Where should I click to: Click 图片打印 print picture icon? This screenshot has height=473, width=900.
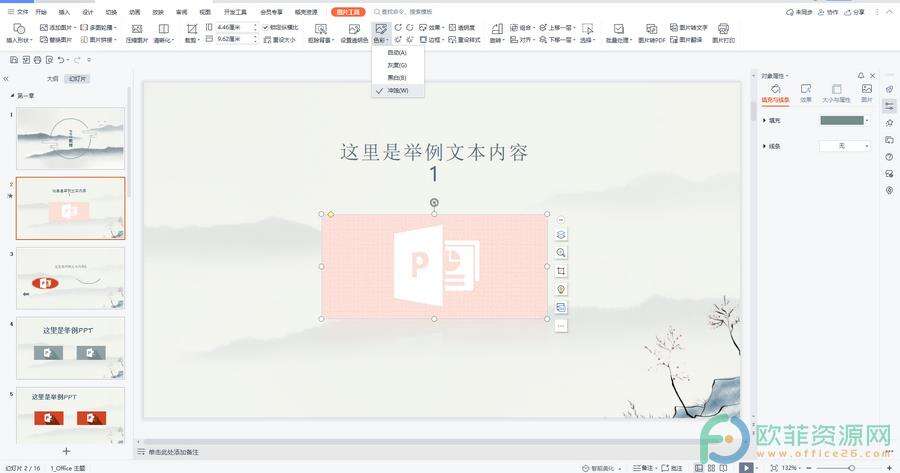[723, 34]
